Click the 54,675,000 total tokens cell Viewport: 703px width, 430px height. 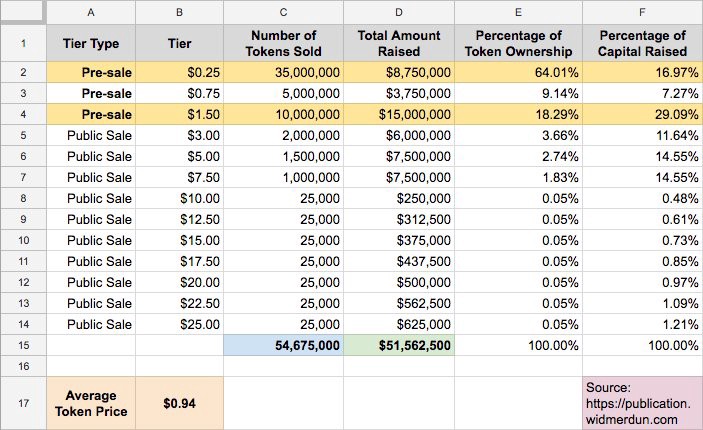(x=283, y=345)
